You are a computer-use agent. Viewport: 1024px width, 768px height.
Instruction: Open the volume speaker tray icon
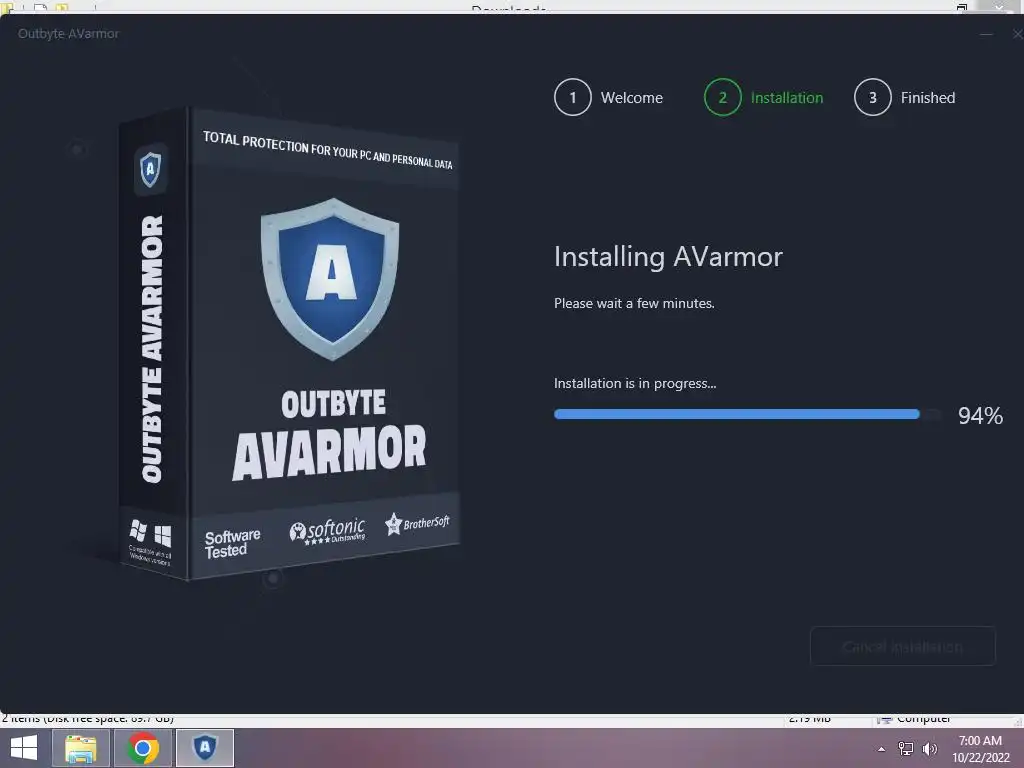click(930, 749)
